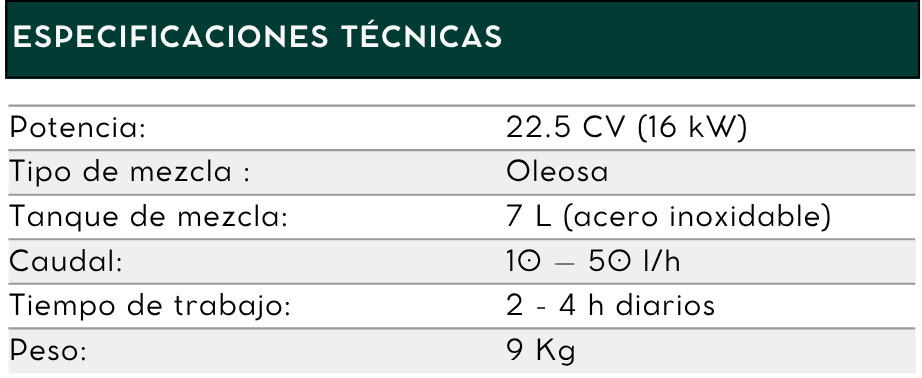This screenshot has height=378, width=922.
Task: Select the Potencia label
Action: [78, 127]
